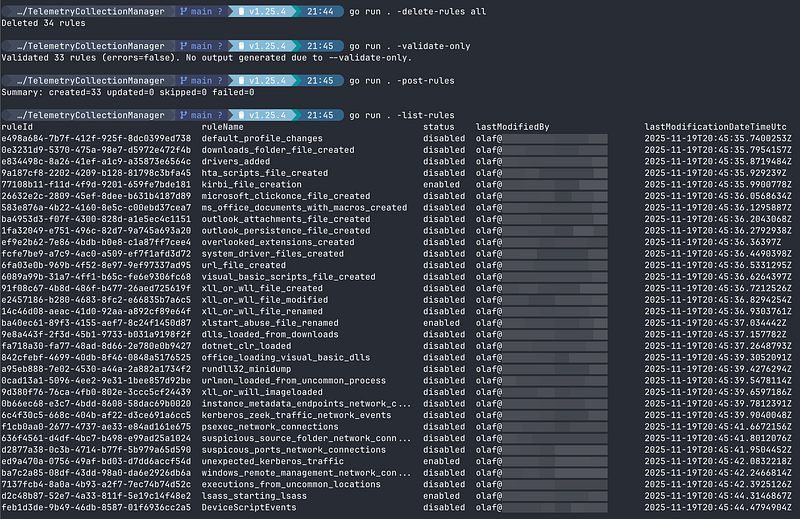Click the 'Summary: created=33' output line
Screen dimensions: 800x519
point(128,92)
